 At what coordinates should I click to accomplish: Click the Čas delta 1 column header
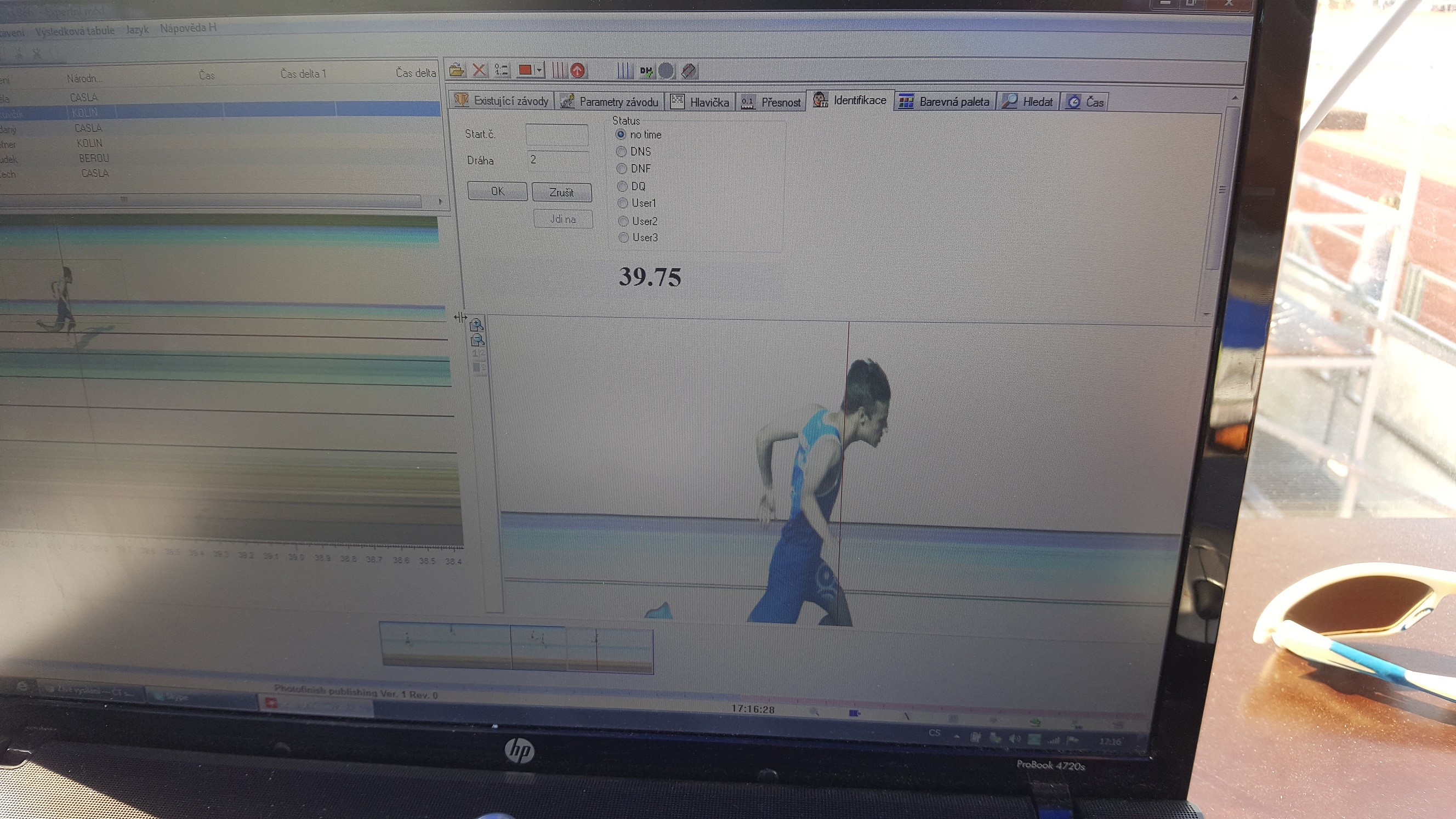coord(304,73)
